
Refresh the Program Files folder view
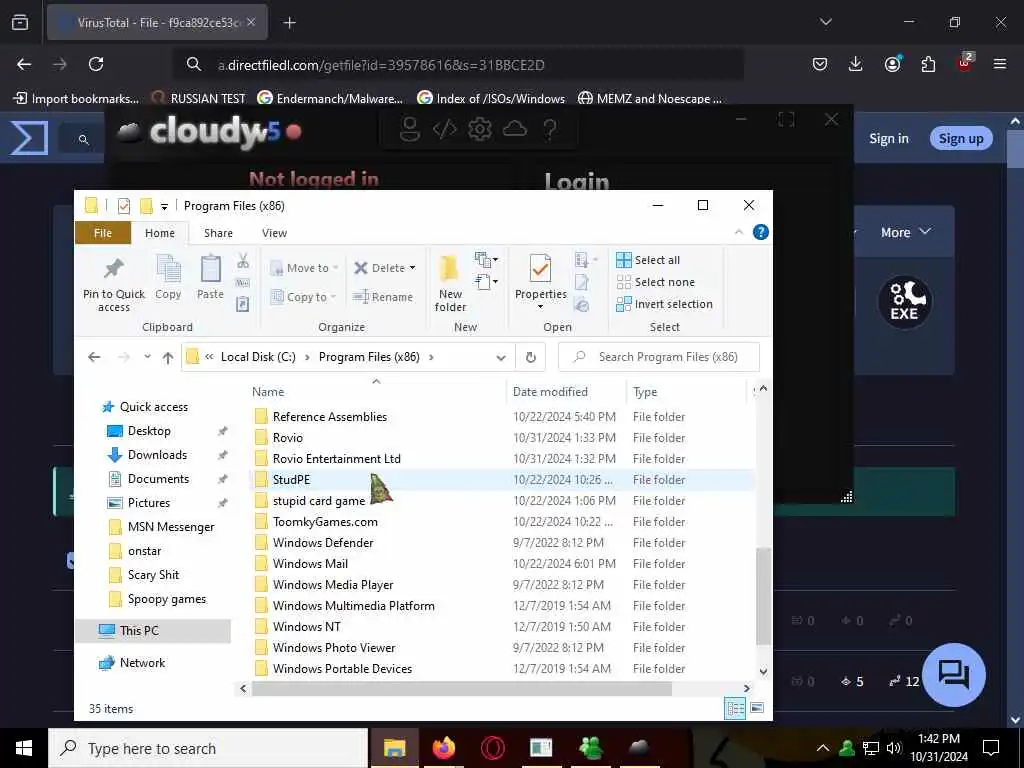click(x=530, y=357)
